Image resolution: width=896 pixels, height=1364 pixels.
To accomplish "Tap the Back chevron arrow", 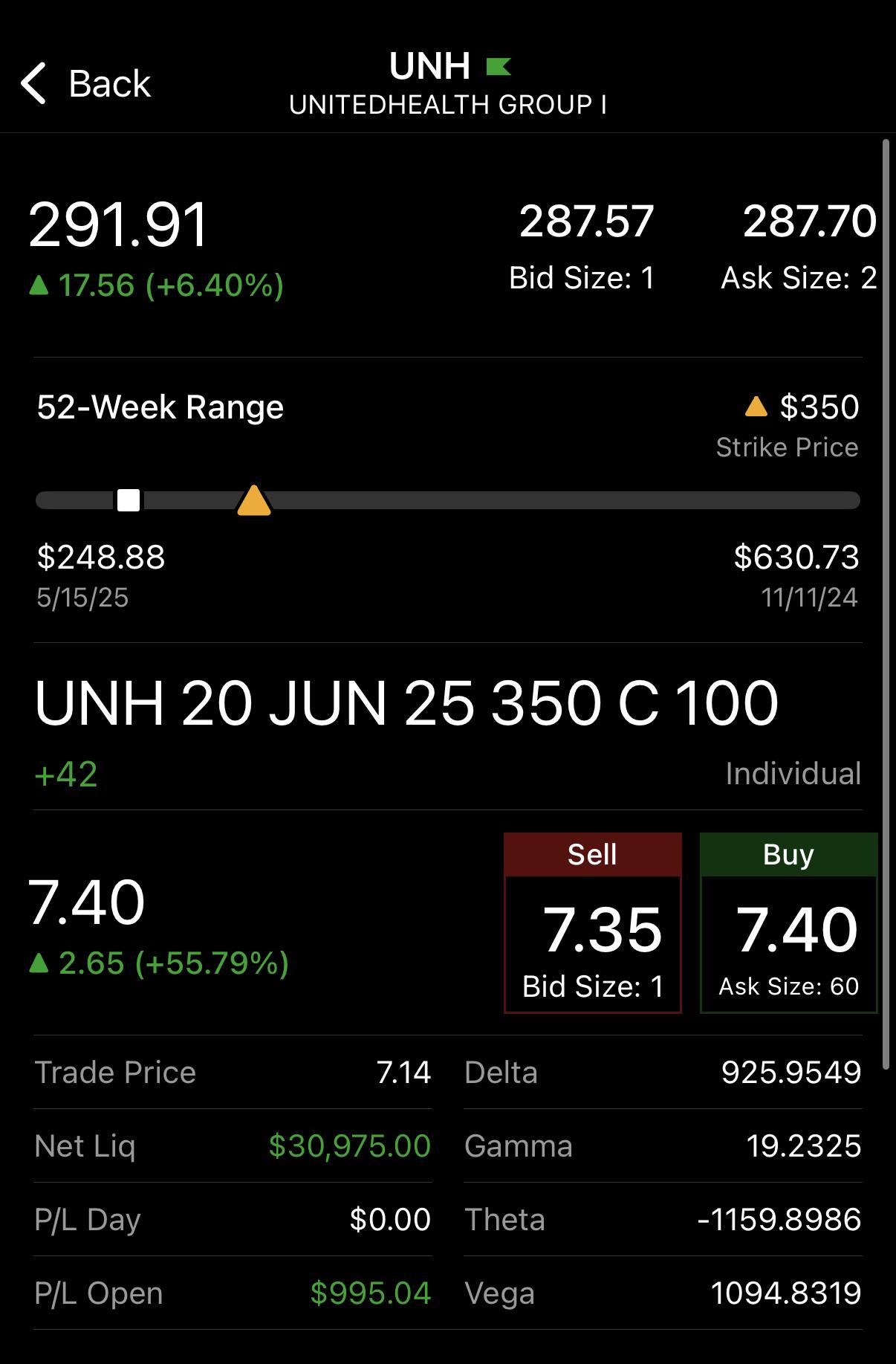I will tap(34, 83).
